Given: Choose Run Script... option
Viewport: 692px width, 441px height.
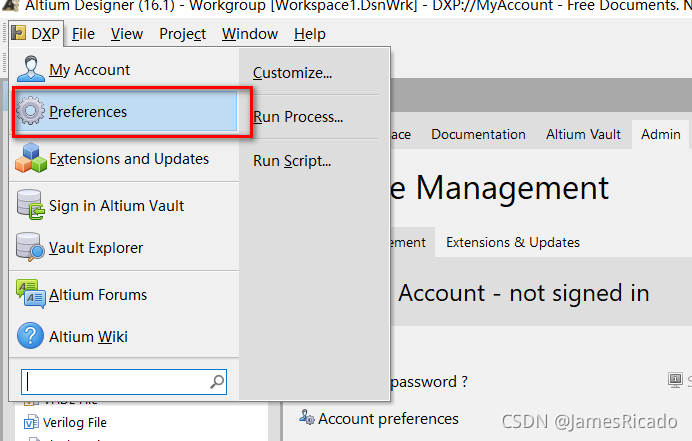Looking at the screenshot, I should [x=292, y=161].
